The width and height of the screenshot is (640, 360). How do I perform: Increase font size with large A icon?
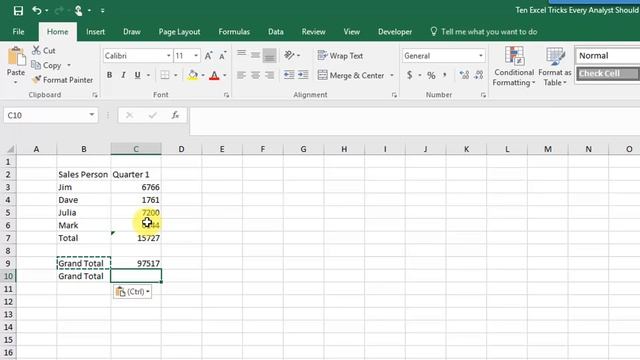point(208,56)
